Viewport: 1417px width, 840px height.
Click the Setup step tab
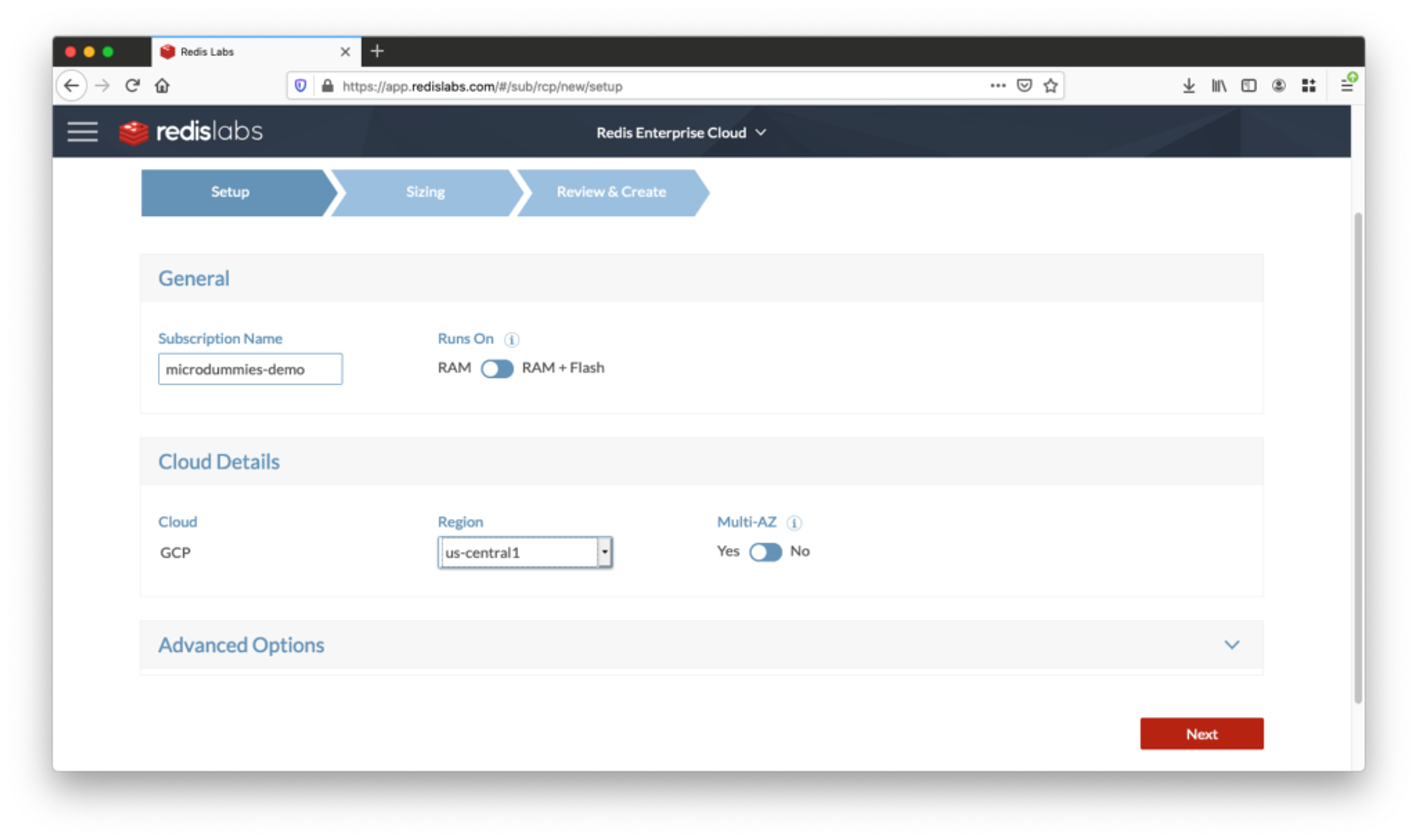pyautogui.click(x=230, y=192)
